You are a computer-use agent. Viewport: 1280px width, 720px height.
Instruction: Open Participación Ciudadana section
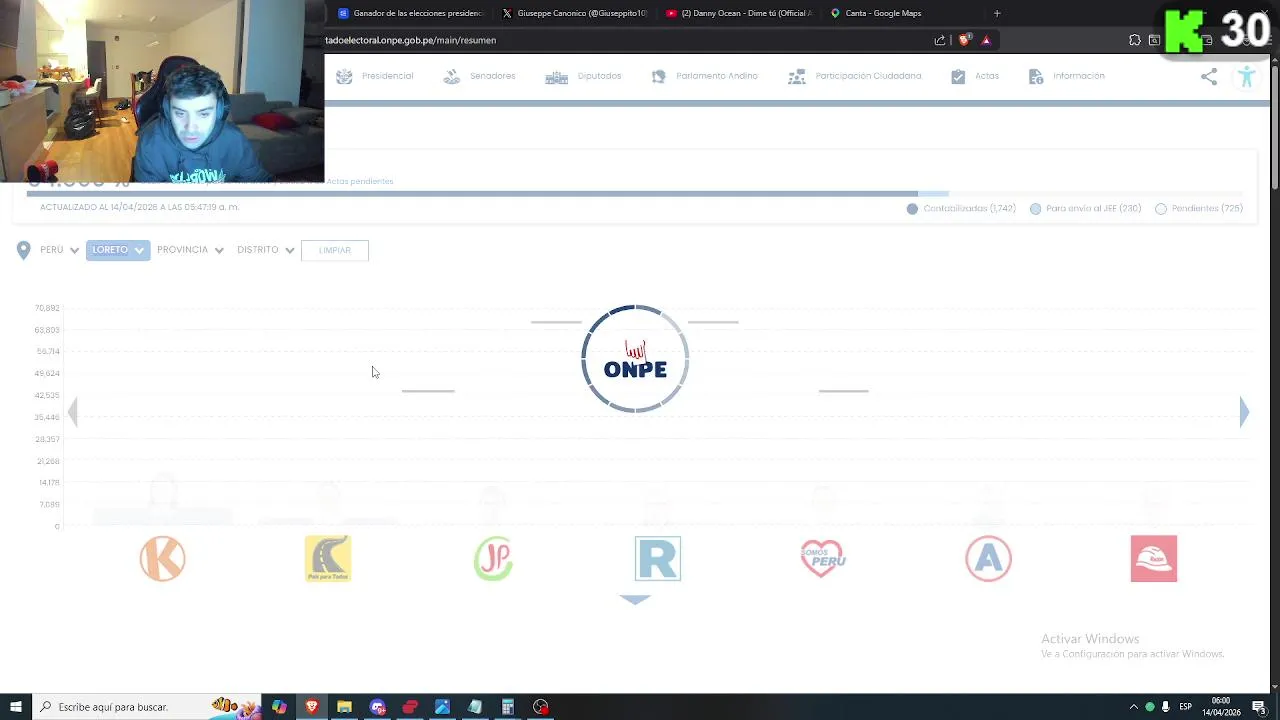click(x=854, y=76)
